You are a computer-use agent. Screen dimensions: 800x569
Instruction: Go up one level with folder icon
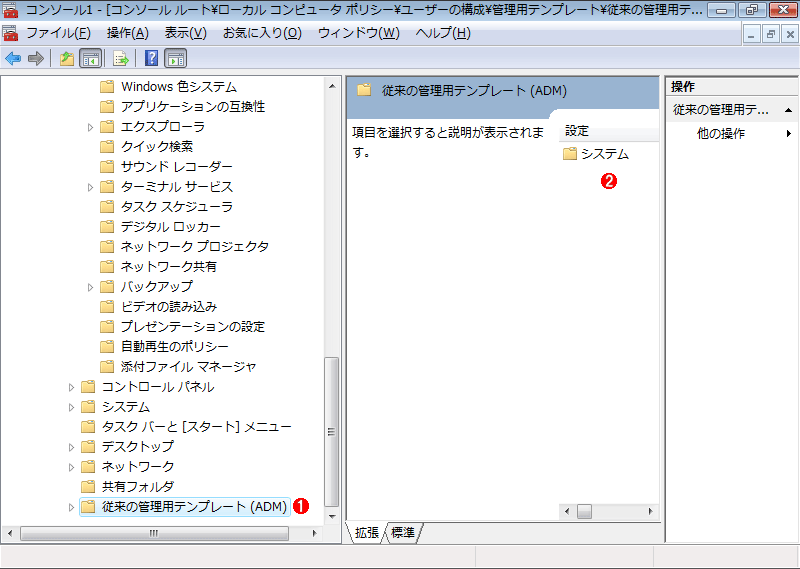click(x=67, y=59)
